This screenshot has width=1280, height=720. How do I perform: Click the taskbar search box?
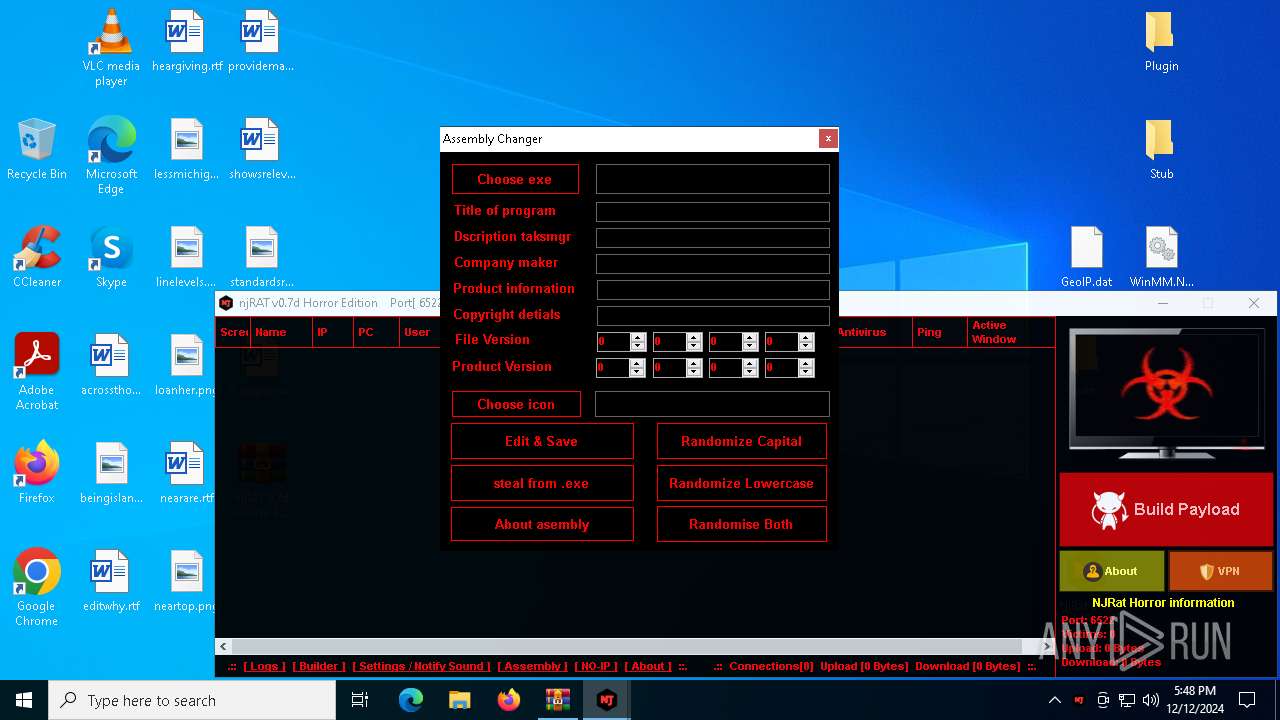(x=192, y=700)
